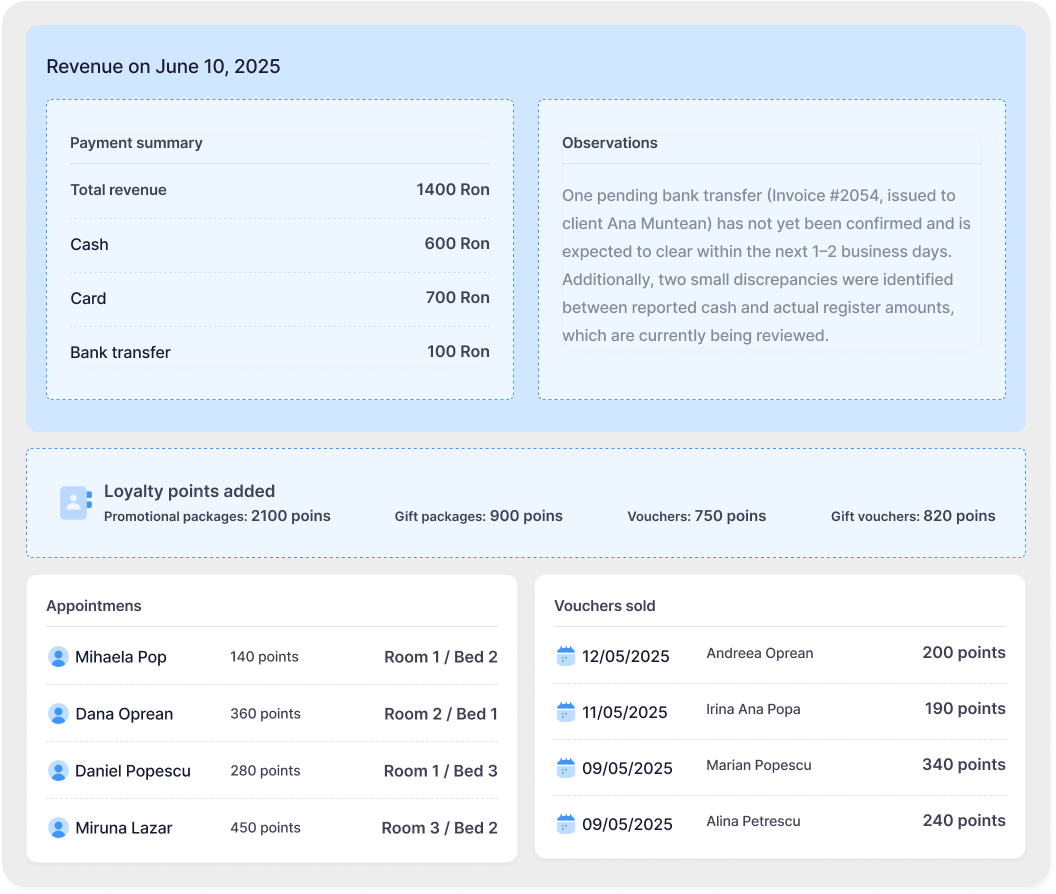Click into the Observations text box
This screenshot has width=1056, height=894.
770,265
